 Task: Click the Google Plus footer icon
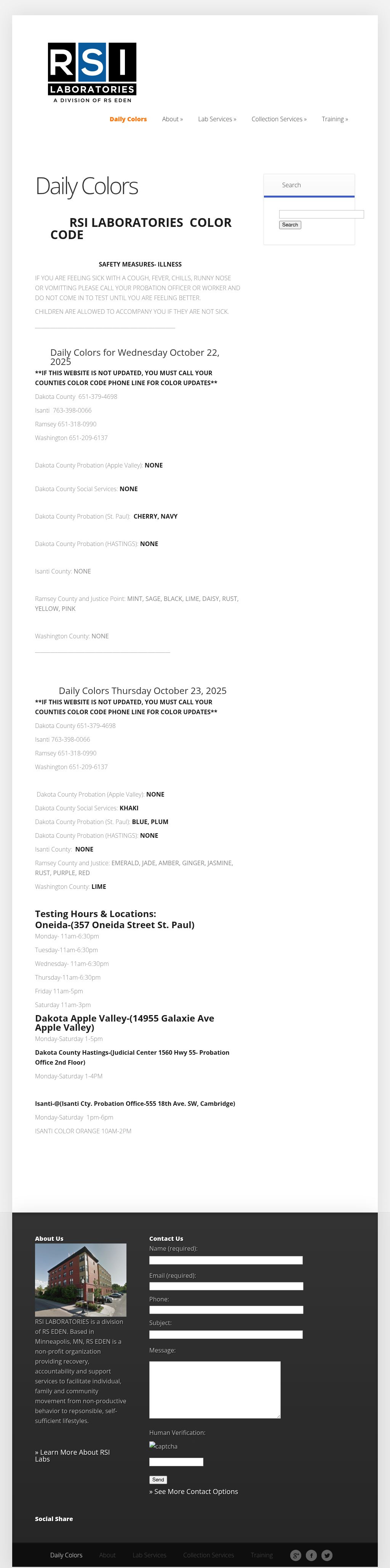coord(296,1555)
